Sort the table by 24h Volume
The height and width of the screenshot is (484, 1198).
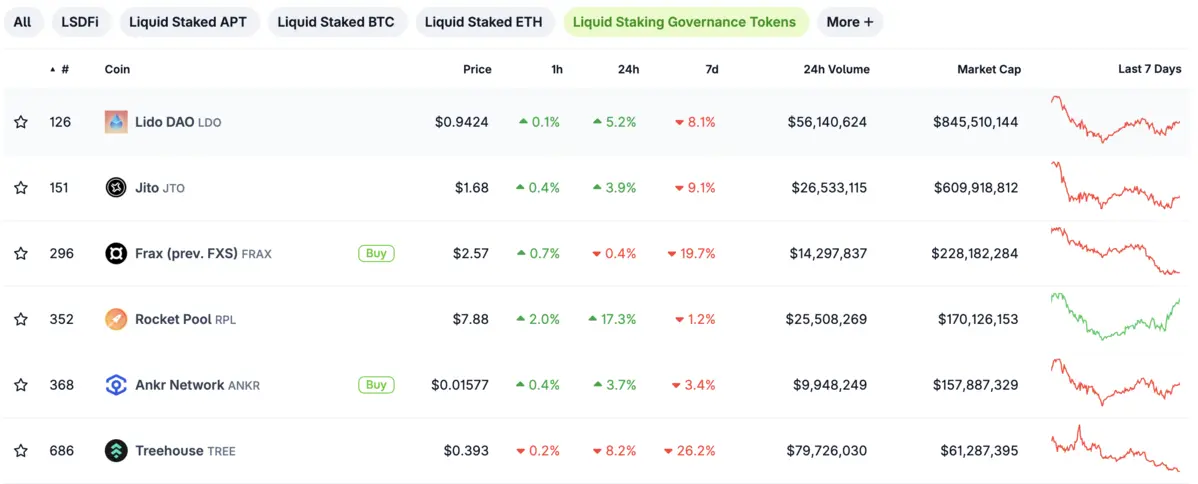pyautogui.click(x=836, y=70)
